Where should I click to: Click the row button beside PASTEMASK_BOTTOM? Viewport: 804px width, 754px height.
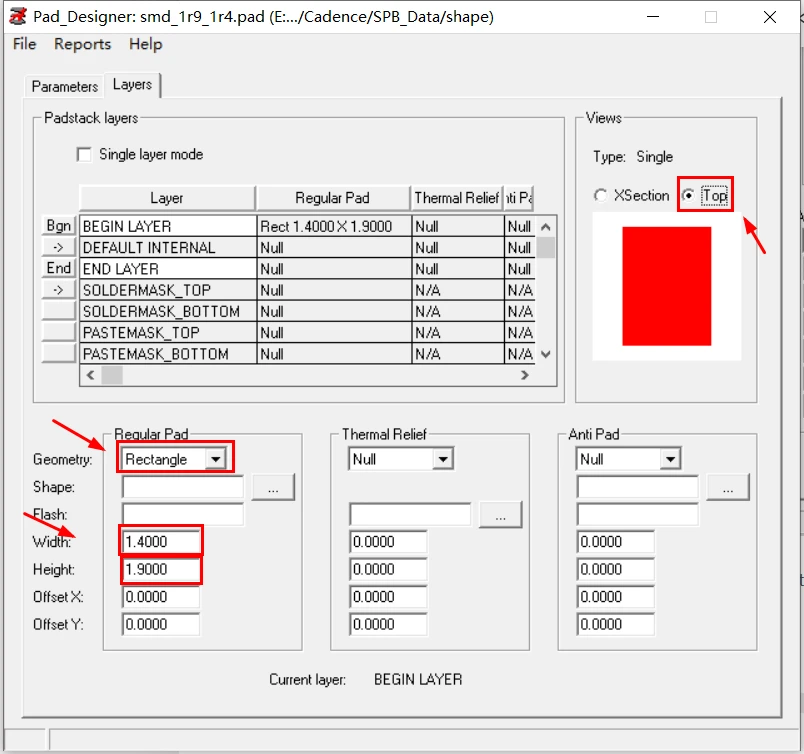click(59, 353)
